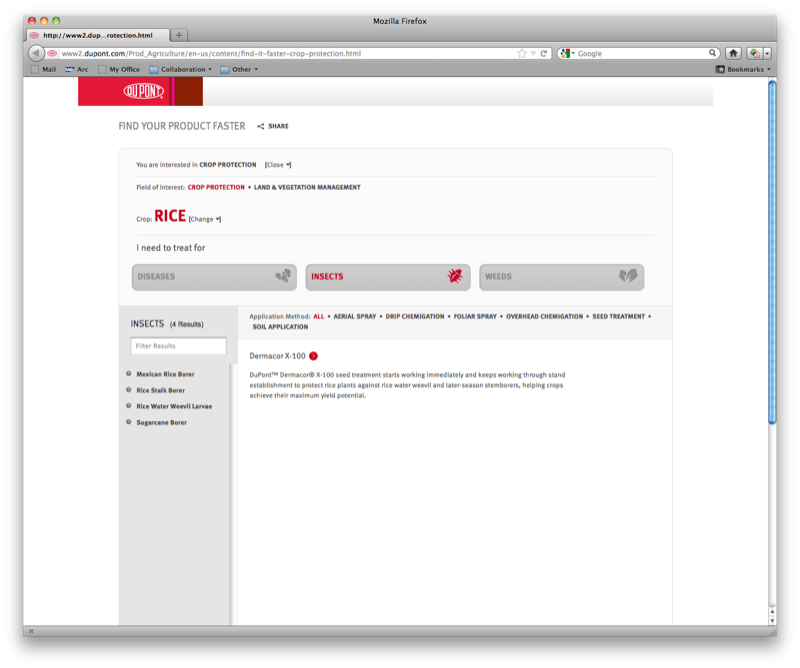This screenshot has height=668, width=800.
Task: Filter by Aerial Spray method
Action: (x=355, y=317)
